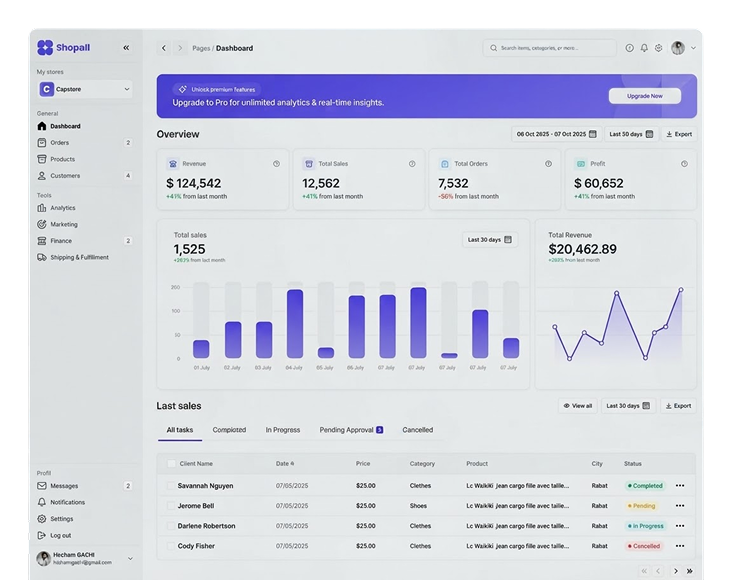Sort by the Date column header
This screenshot has height=580, width=750.
[285, 463]
